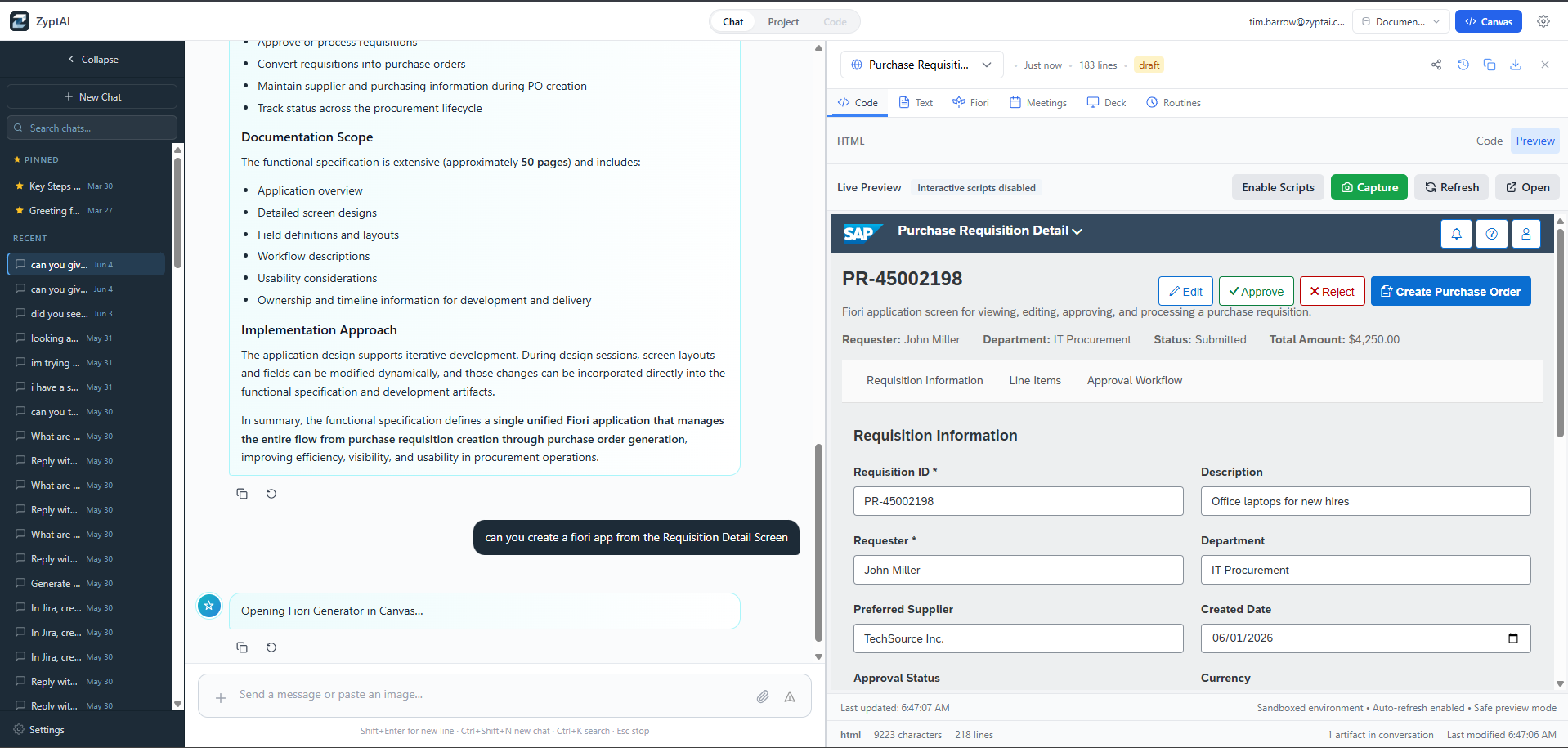This screenshot has height=748, width=1568.
Task: Open Settings in sidebar bottom
Action: pyautogui.click(x=39, y=730)
